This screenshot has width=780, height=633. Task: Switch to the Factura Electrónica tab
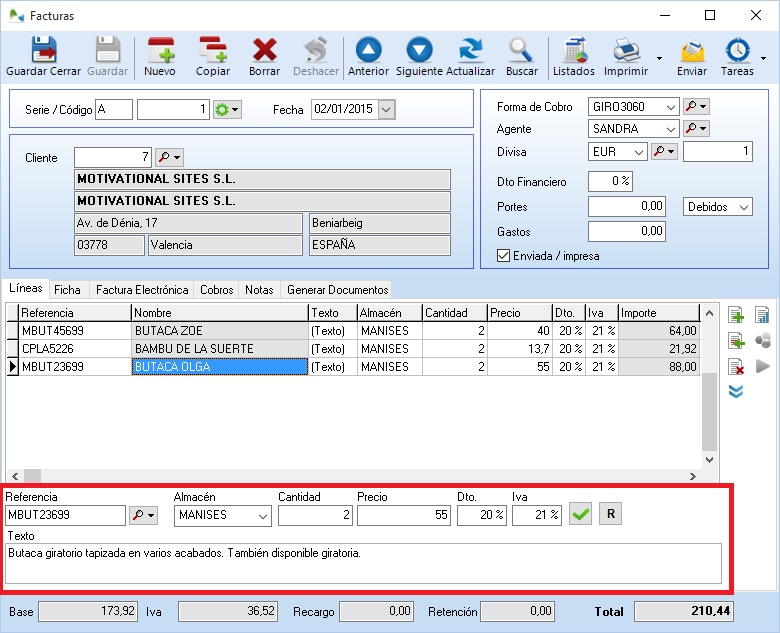[141, 290]
